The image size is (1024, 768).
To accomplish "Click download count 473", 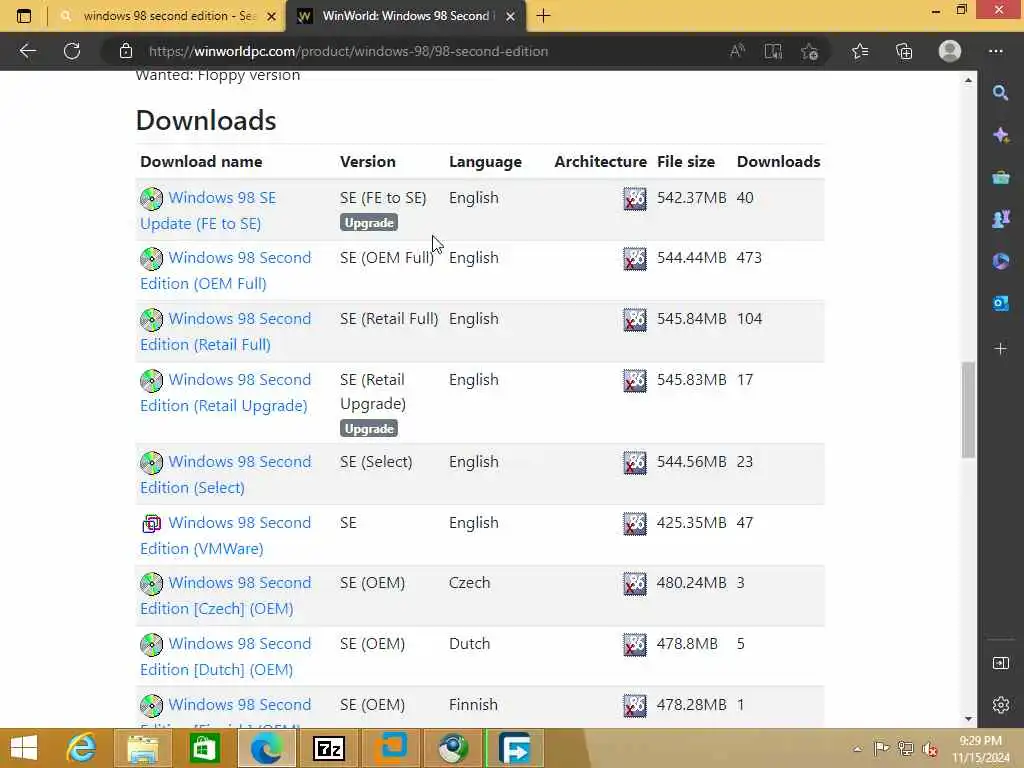I will pos(749,258).
